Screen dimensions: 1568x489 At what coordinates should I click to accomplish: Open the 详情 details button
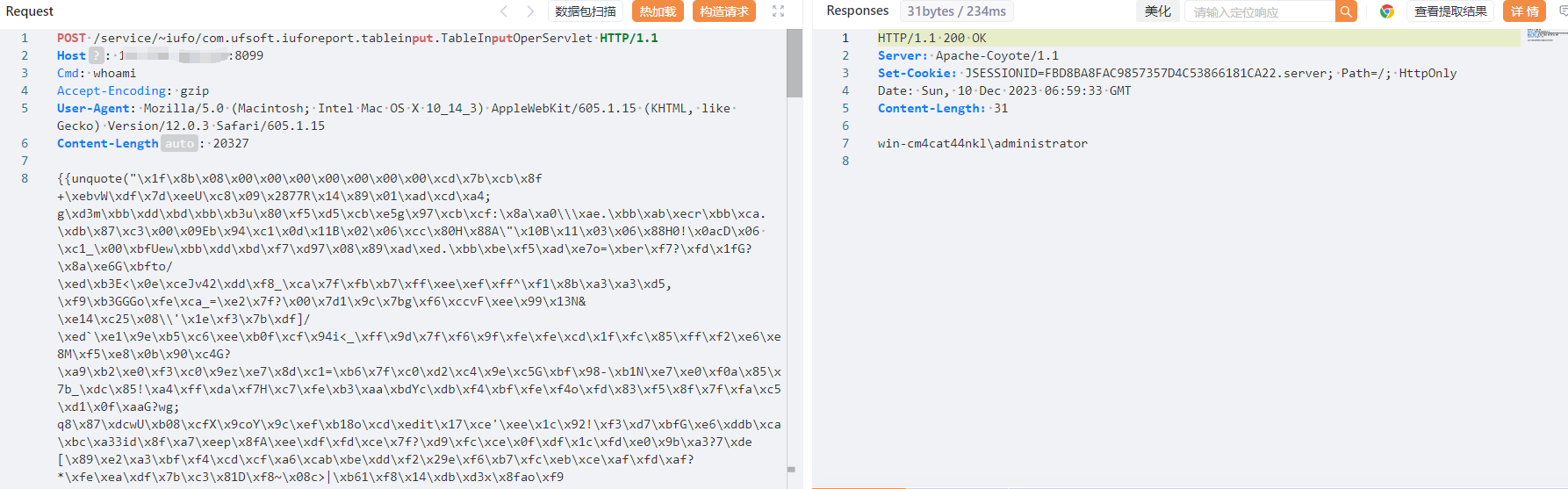1525,11
